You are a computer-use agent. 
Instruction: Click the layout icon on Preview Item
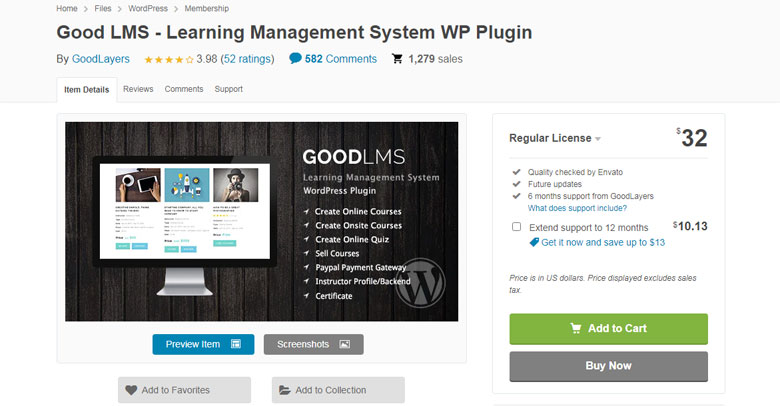(x=236, y=344)
